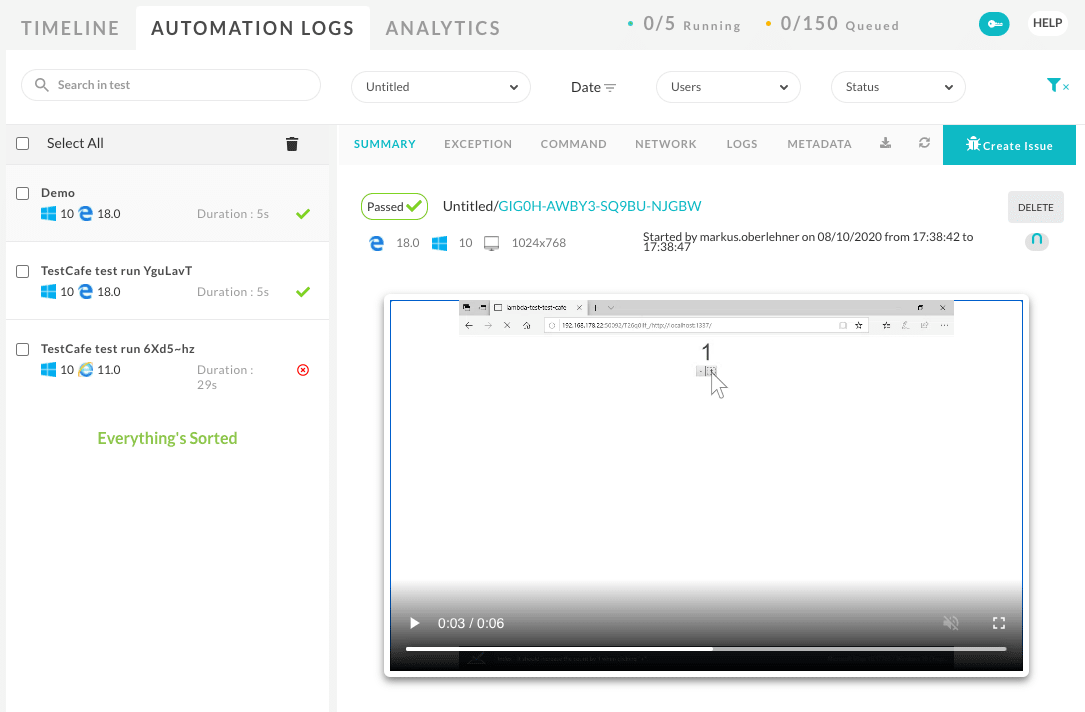This screenshot has width=1085, height=712.
Task: Open the Network tab
Action: click(665, 144)
